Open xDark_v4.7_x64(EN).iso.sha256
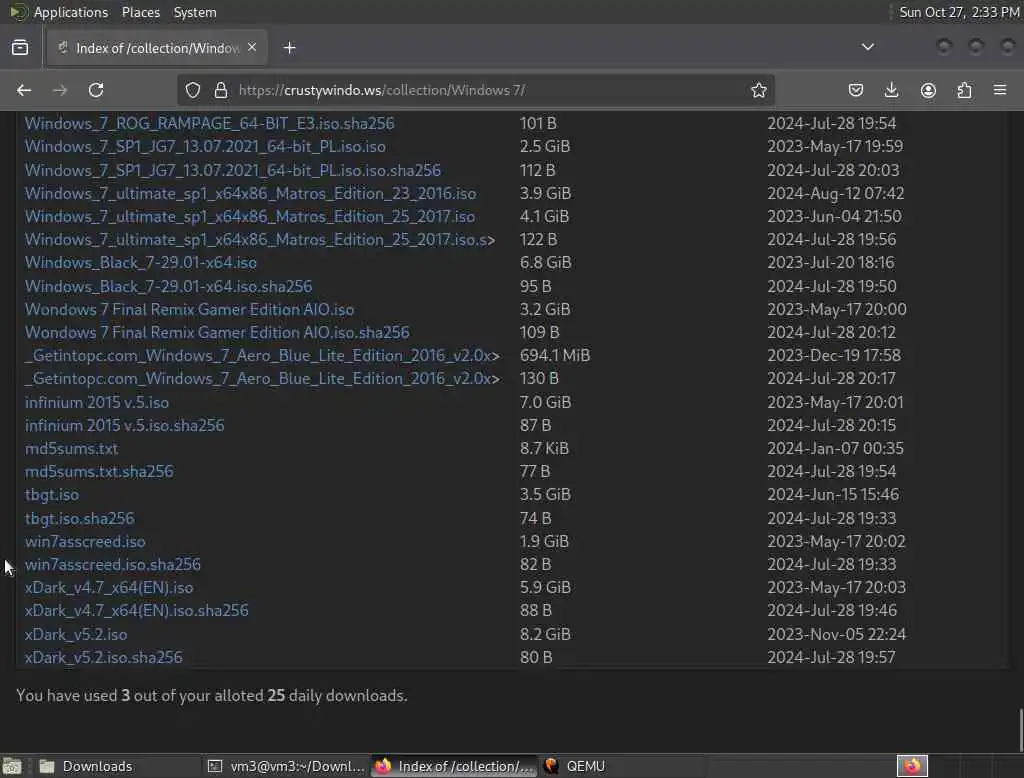Image resolution: width=1024 pixels, height=778 pixels. tap(136, 611)
